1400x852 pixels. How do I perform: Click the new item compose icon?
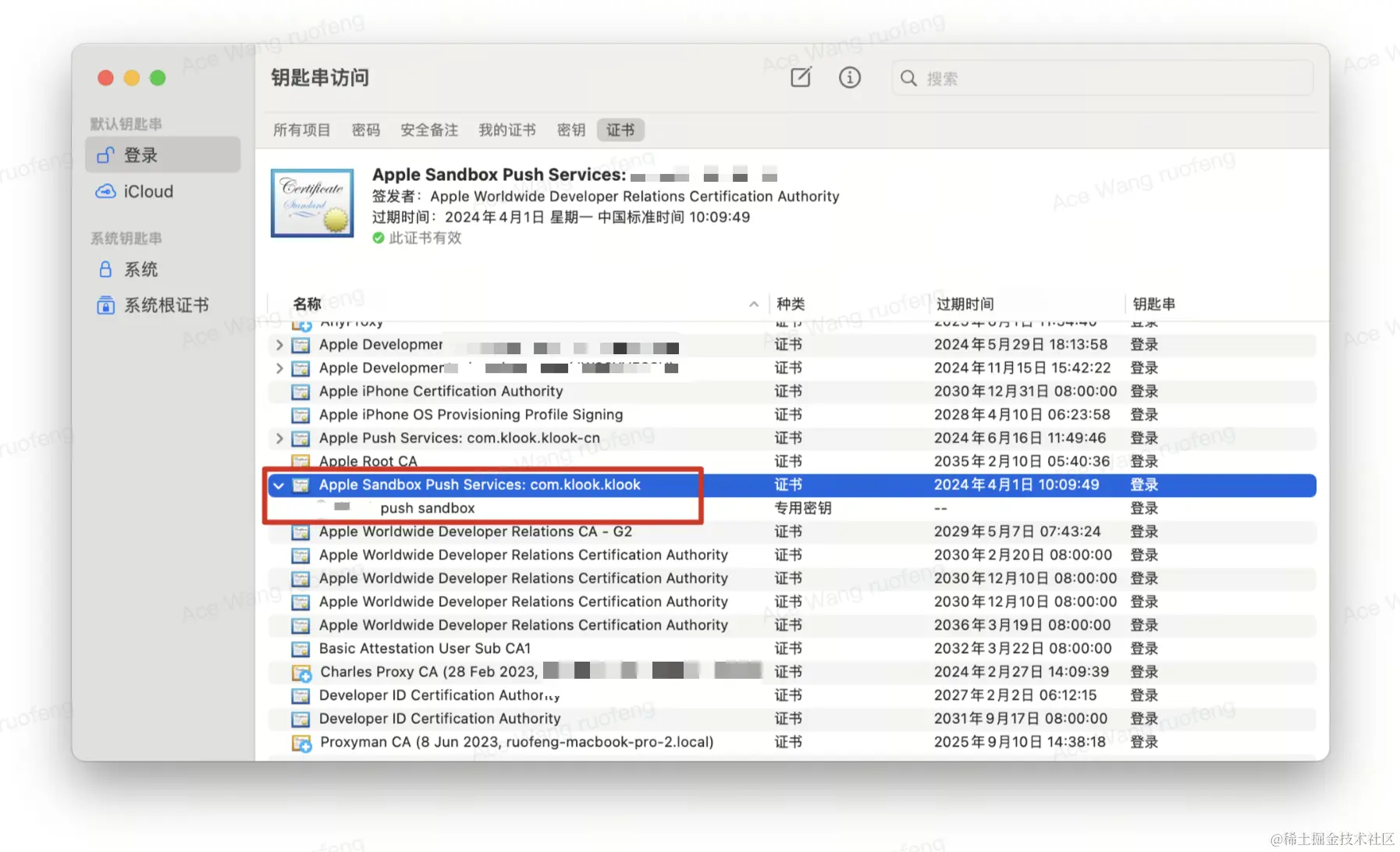[x=801, y=77]
